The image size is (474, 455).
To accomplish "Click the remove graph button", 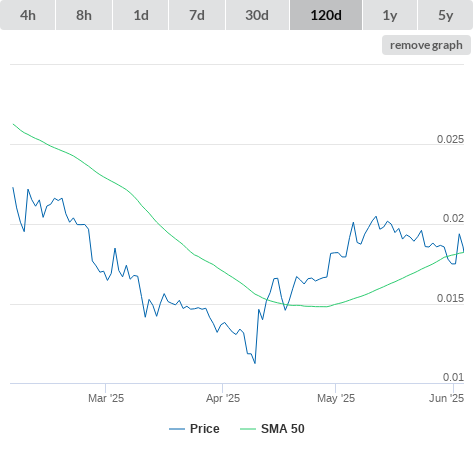I will click(426, 45).
